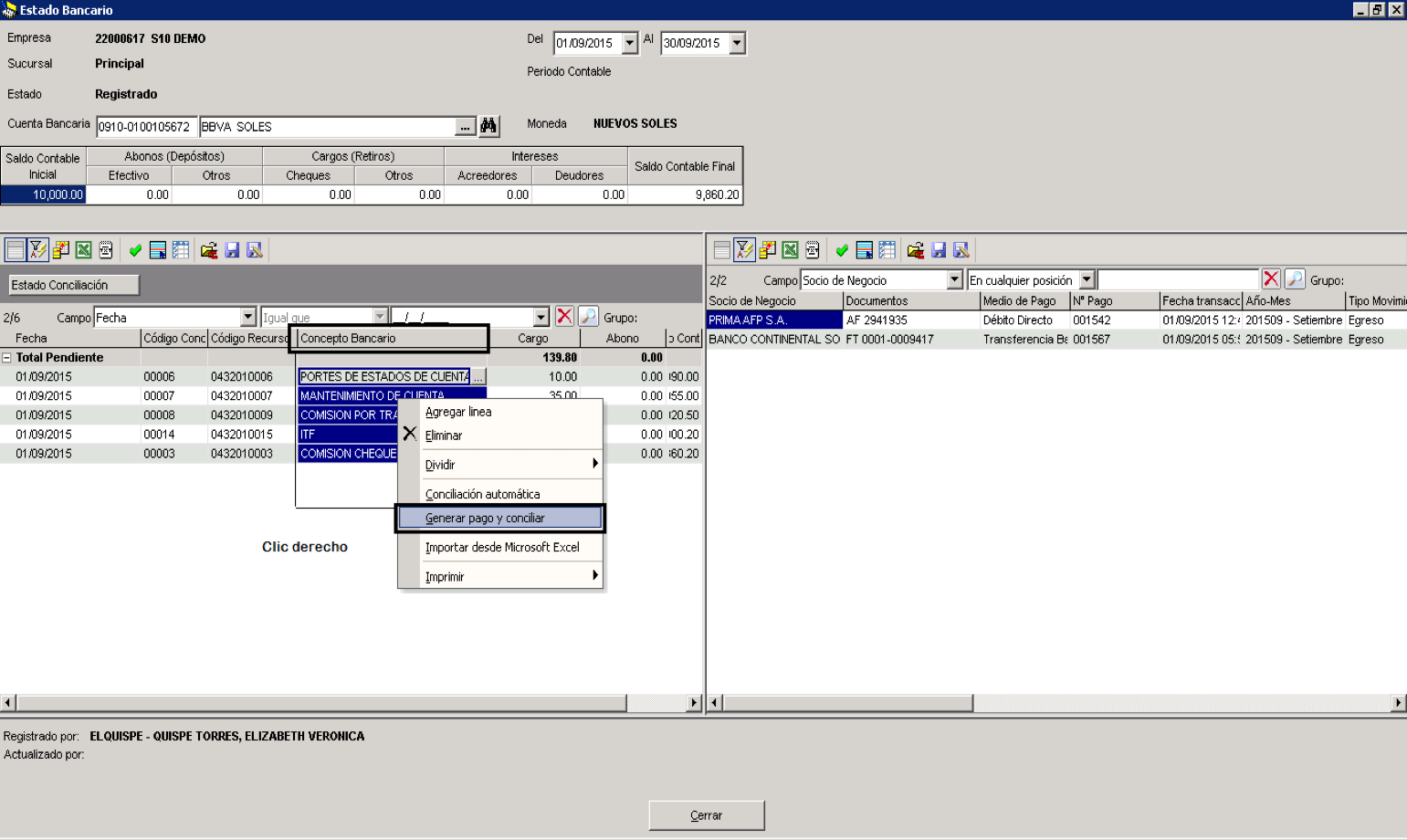Click the green checkmark icon in left toolbar
Image resolution: width=1407 pixels, height=840 pixels.
point(135,250)
